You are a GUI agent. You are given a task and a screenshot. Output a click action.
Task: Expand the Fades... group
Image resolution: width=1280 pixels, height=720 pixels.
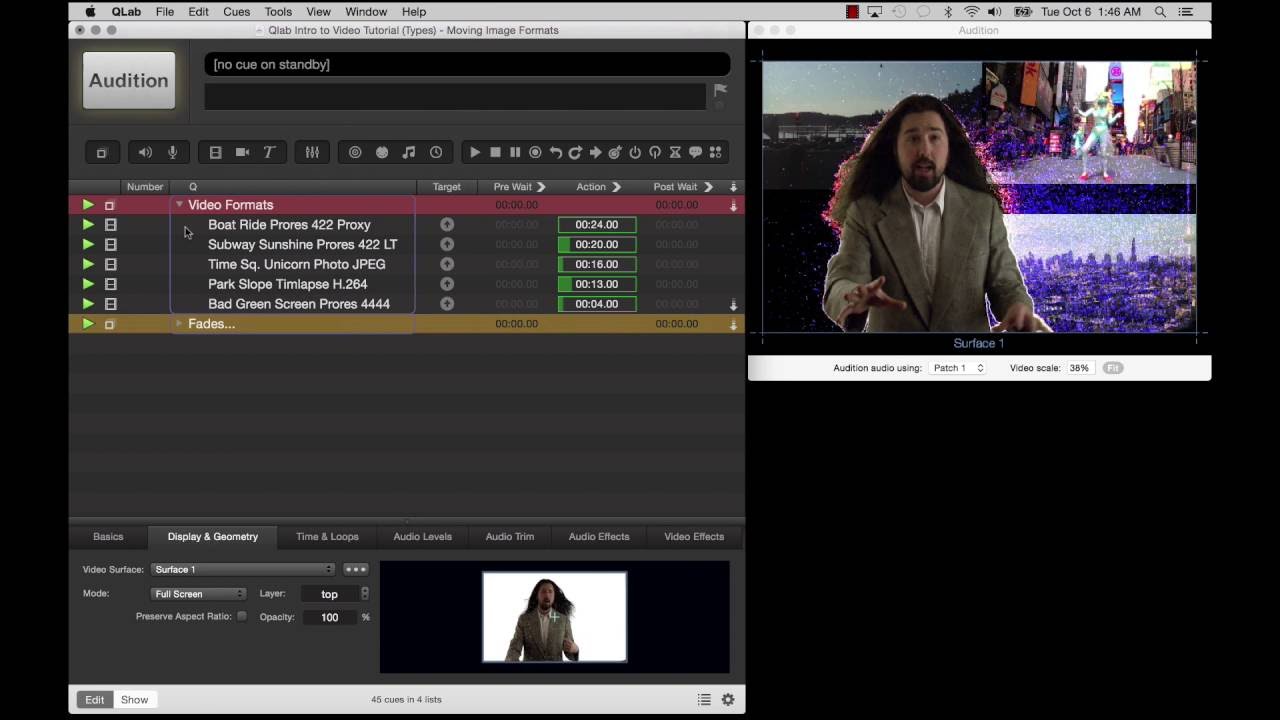[179, 324]
